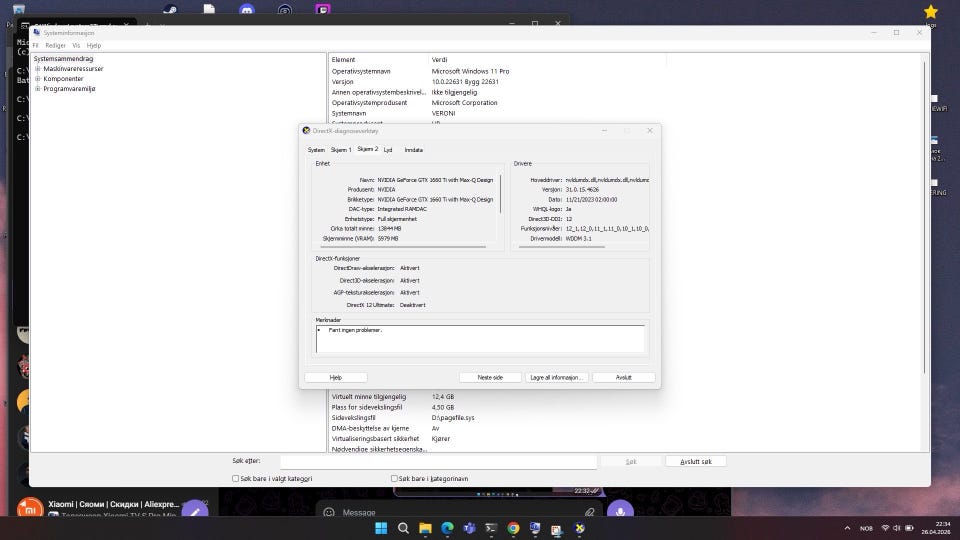Screen dimensions: 960x540
Task: Open the Rediger menu
Action: coord(55,45)
